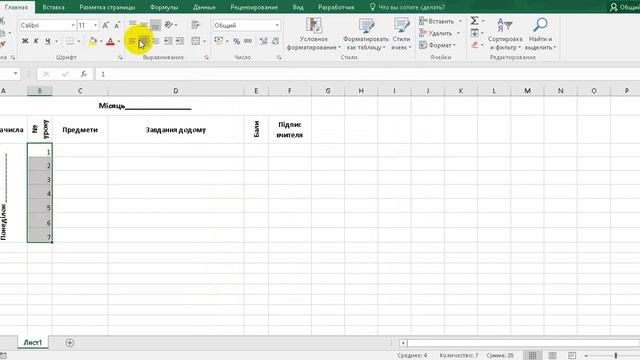Open Найти и выделить menu

pos(540,34)
